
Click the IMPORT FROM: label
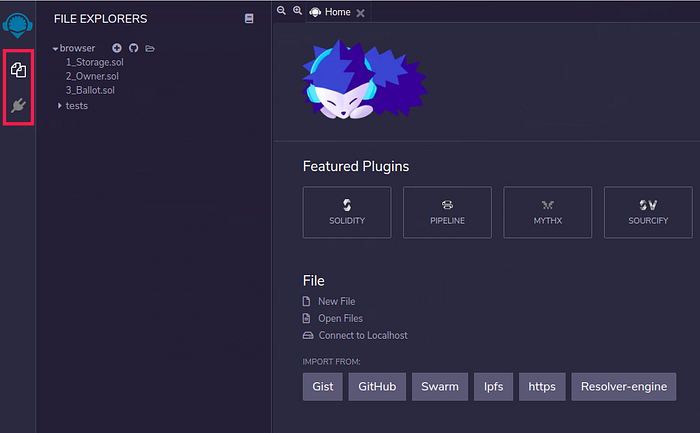[331, 362]
